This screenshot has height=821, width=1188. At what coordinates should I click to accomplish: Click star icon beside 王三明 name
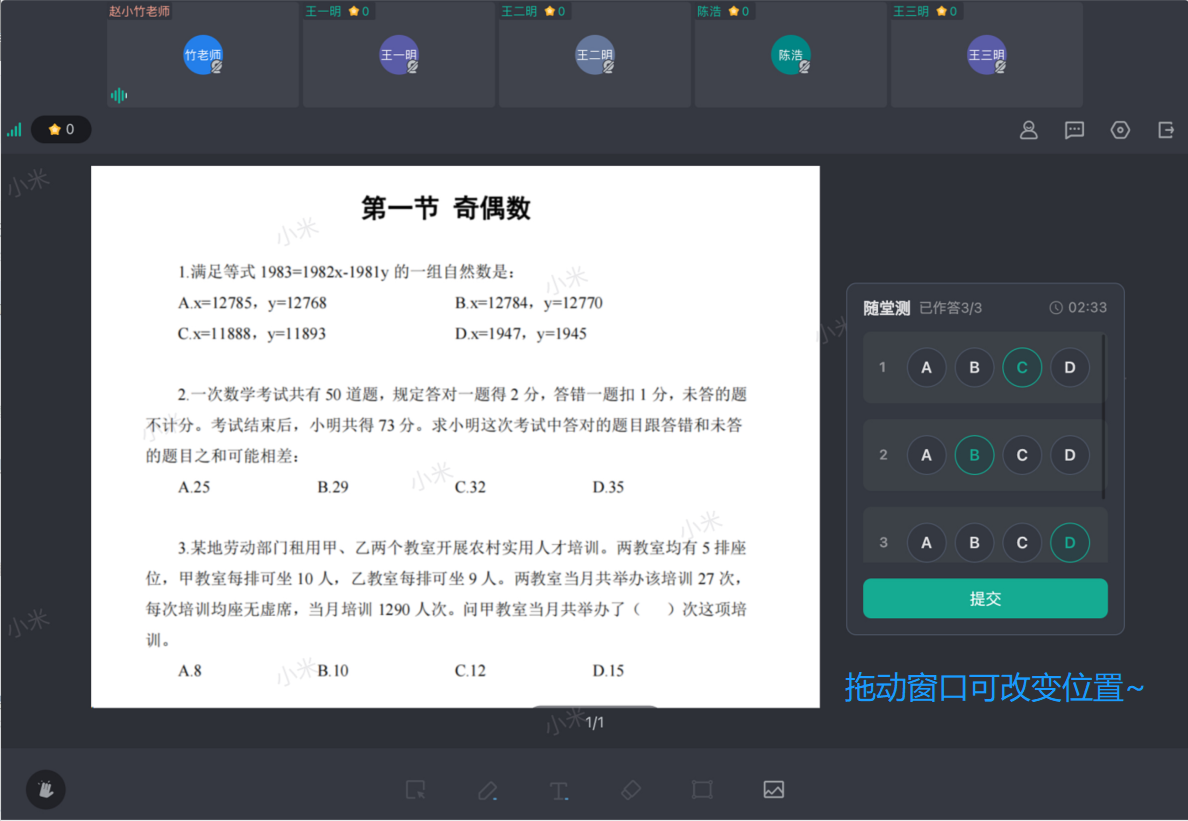click(x=941, y=11)
